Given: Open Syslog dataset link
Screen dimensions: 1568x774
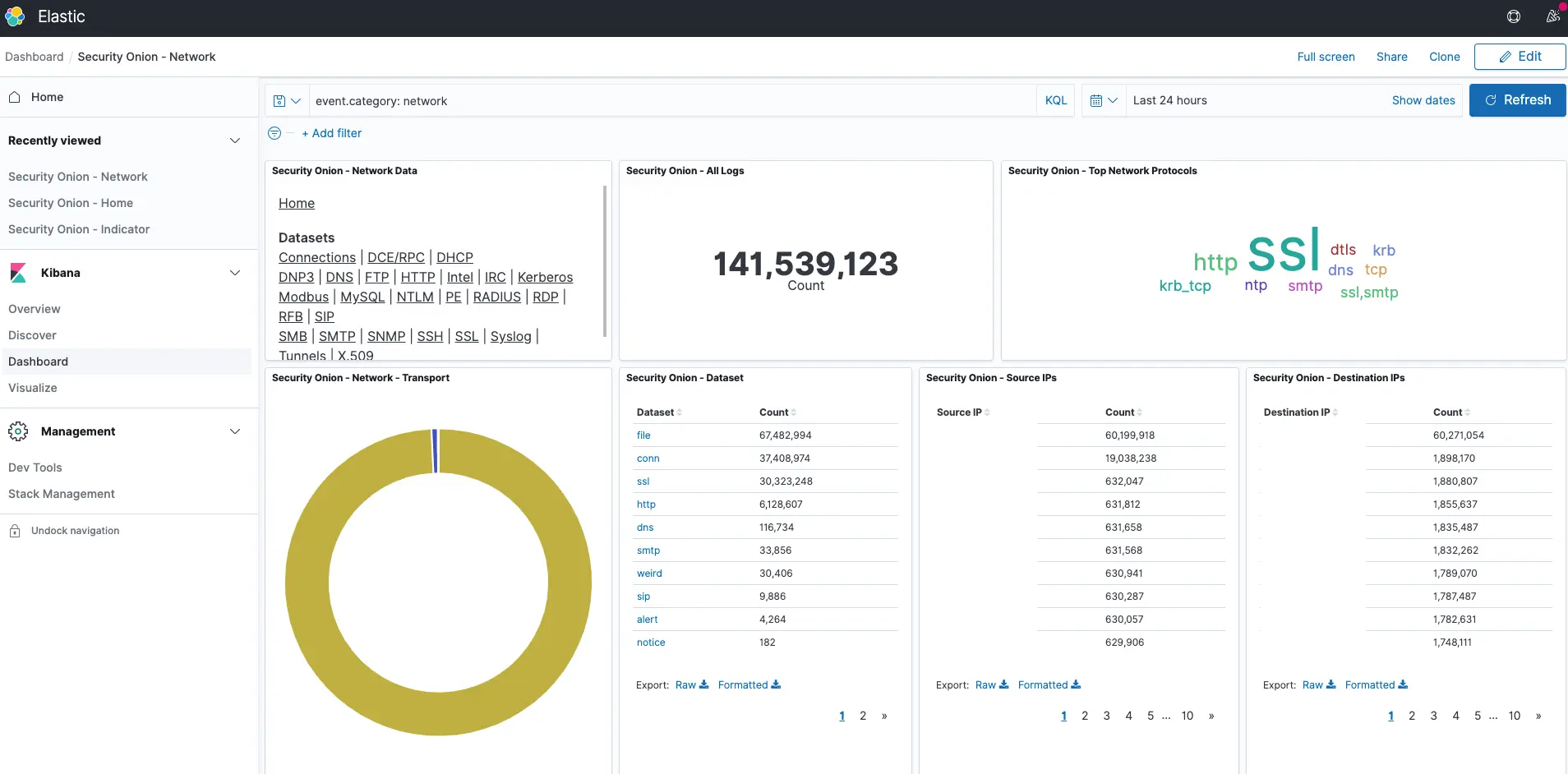Looking at the screenshot, I should (511, 336).
